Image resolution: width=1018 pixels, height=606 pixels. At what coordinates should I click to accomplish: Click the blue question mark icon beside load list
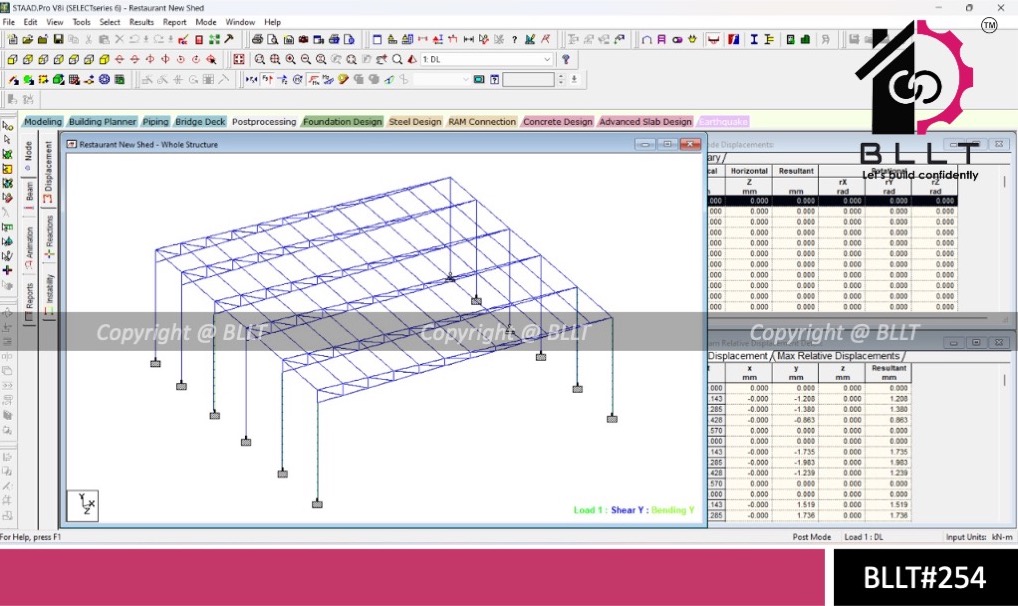click(x=566, y=59)
